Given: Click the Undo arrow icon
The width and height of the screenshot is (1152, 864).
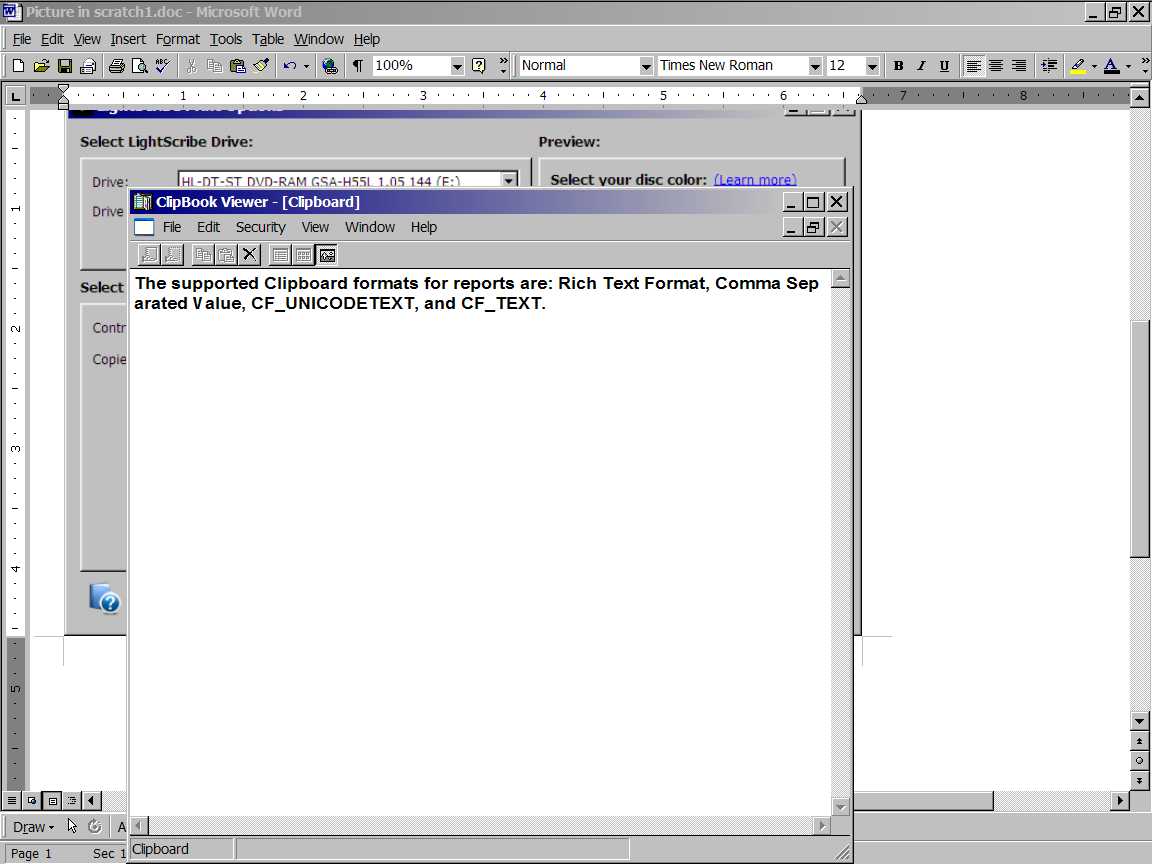Looking at the screenshot, I should point(289,66).
